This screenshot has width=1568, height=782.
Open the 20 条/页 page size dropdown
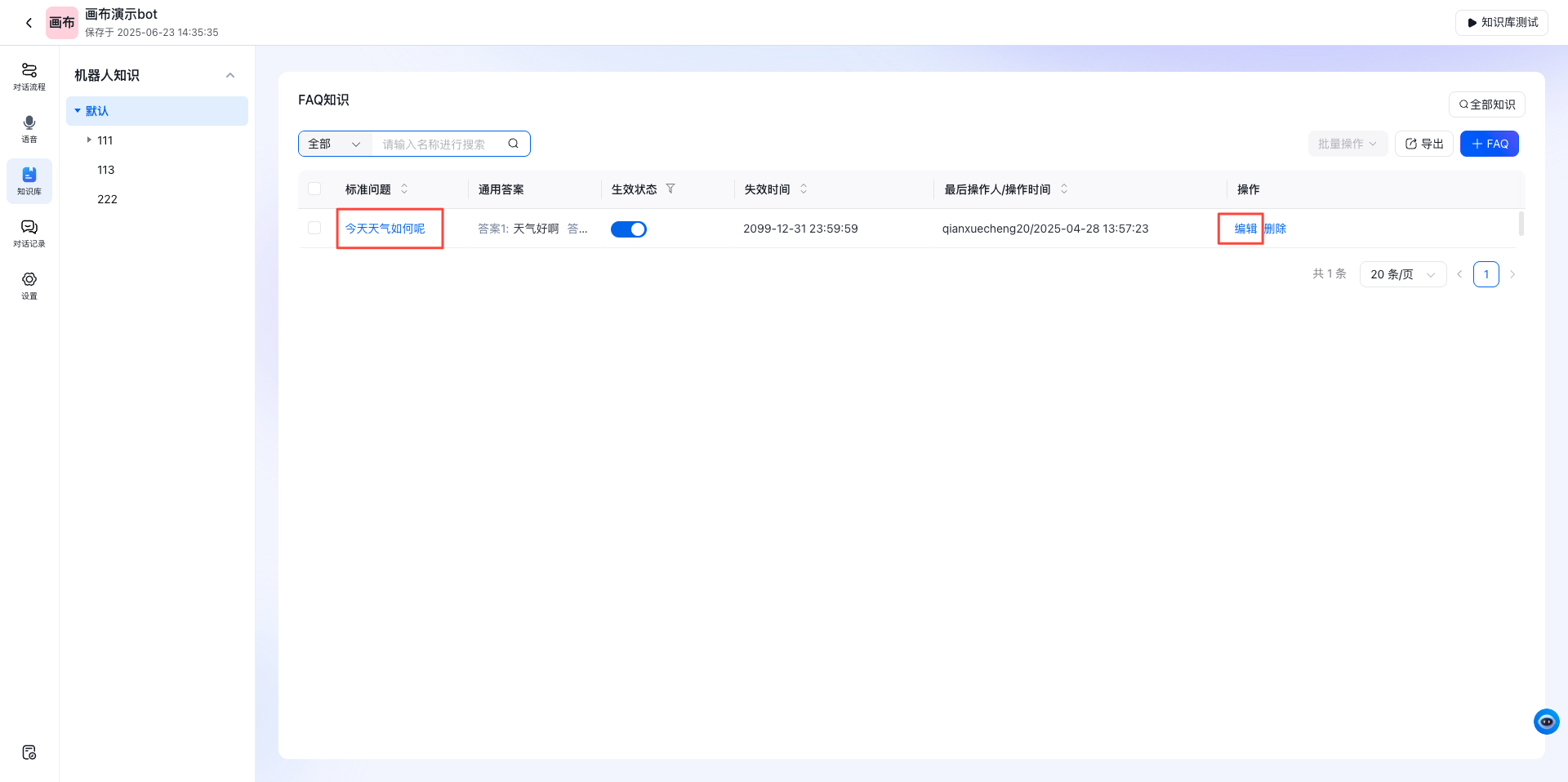(x=1402, y=274)
